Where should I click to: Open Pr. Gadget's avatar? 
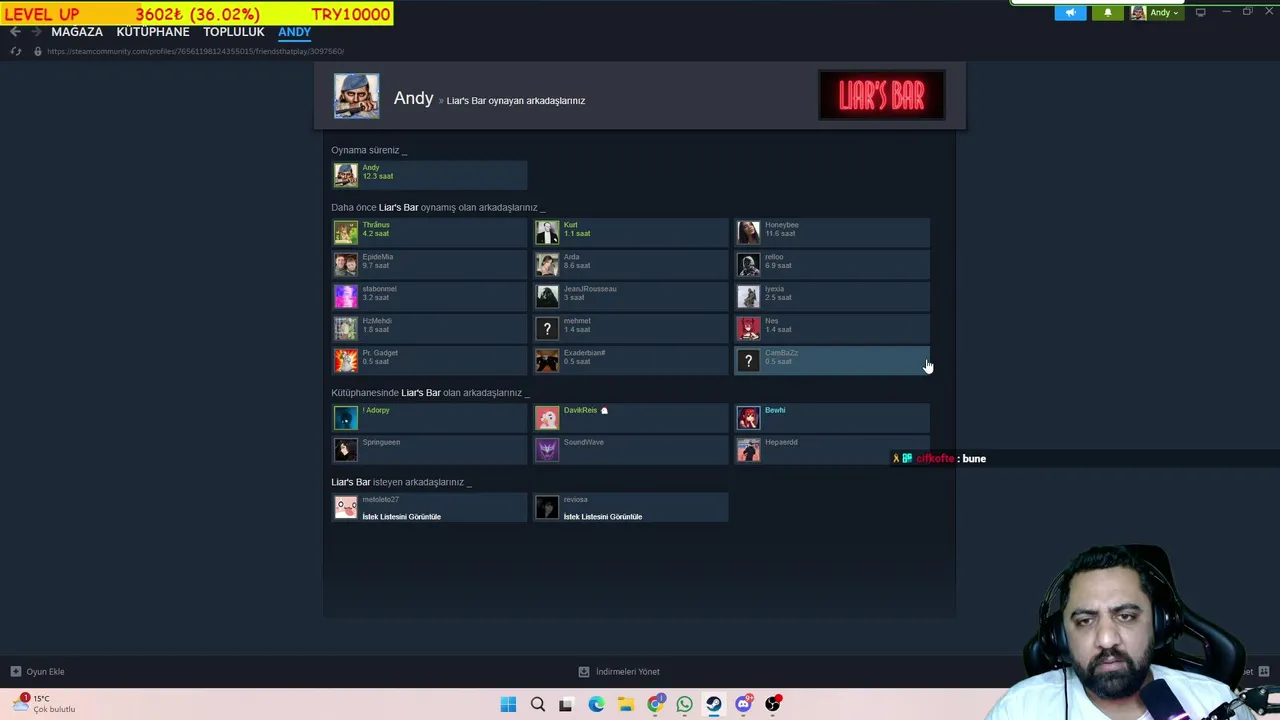345,360
